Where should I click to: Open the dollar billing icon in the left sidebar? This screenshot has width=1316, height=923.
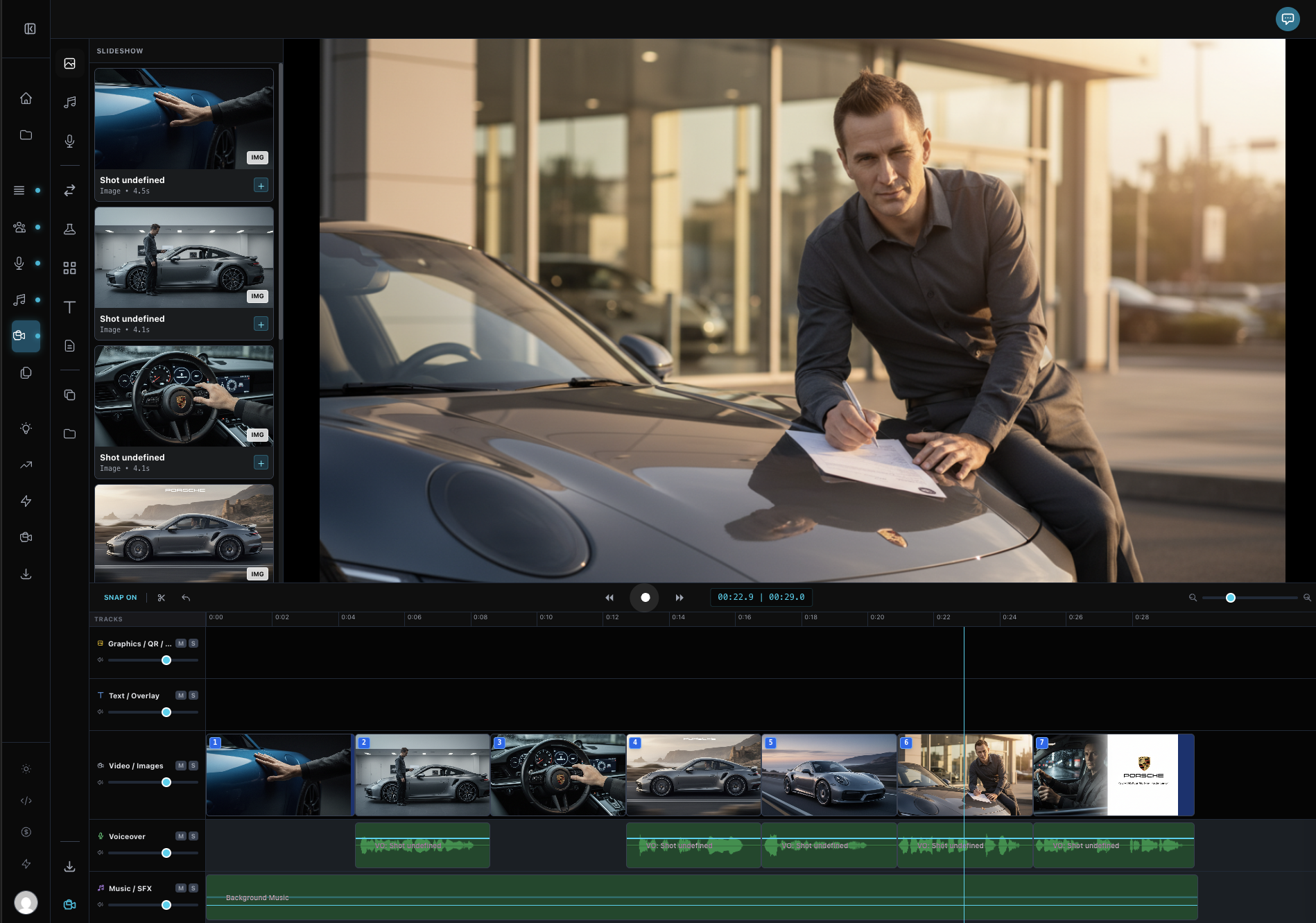click(26, 832)
